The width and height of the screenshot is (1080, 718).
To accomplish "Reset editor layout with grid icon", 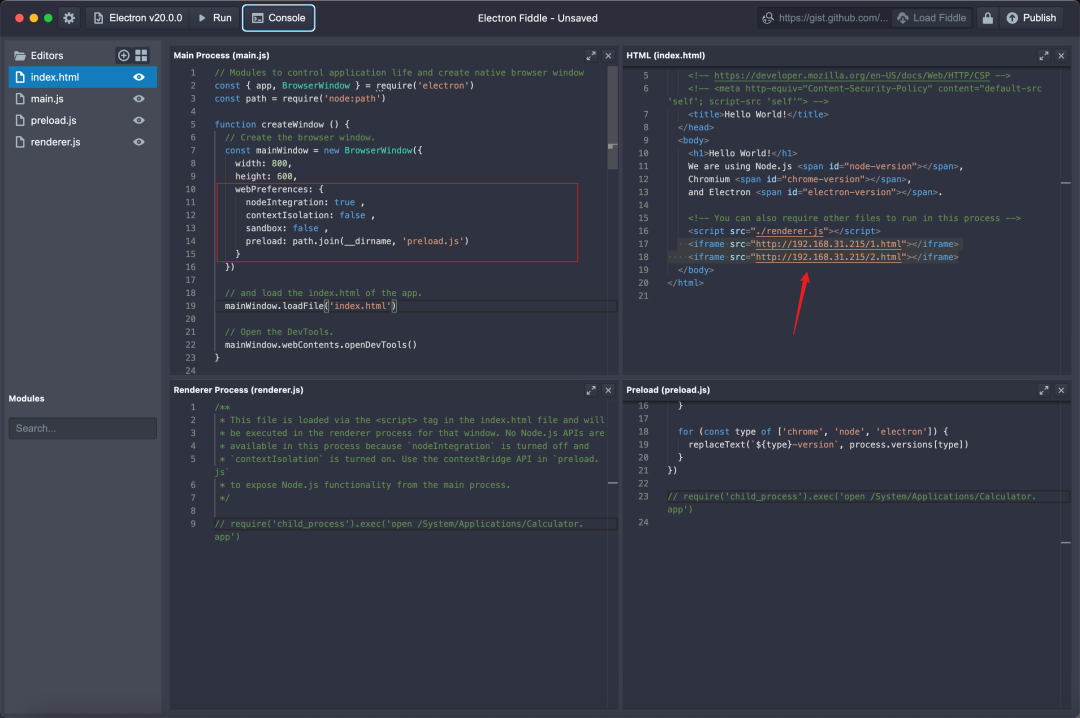I will (141, 55).
